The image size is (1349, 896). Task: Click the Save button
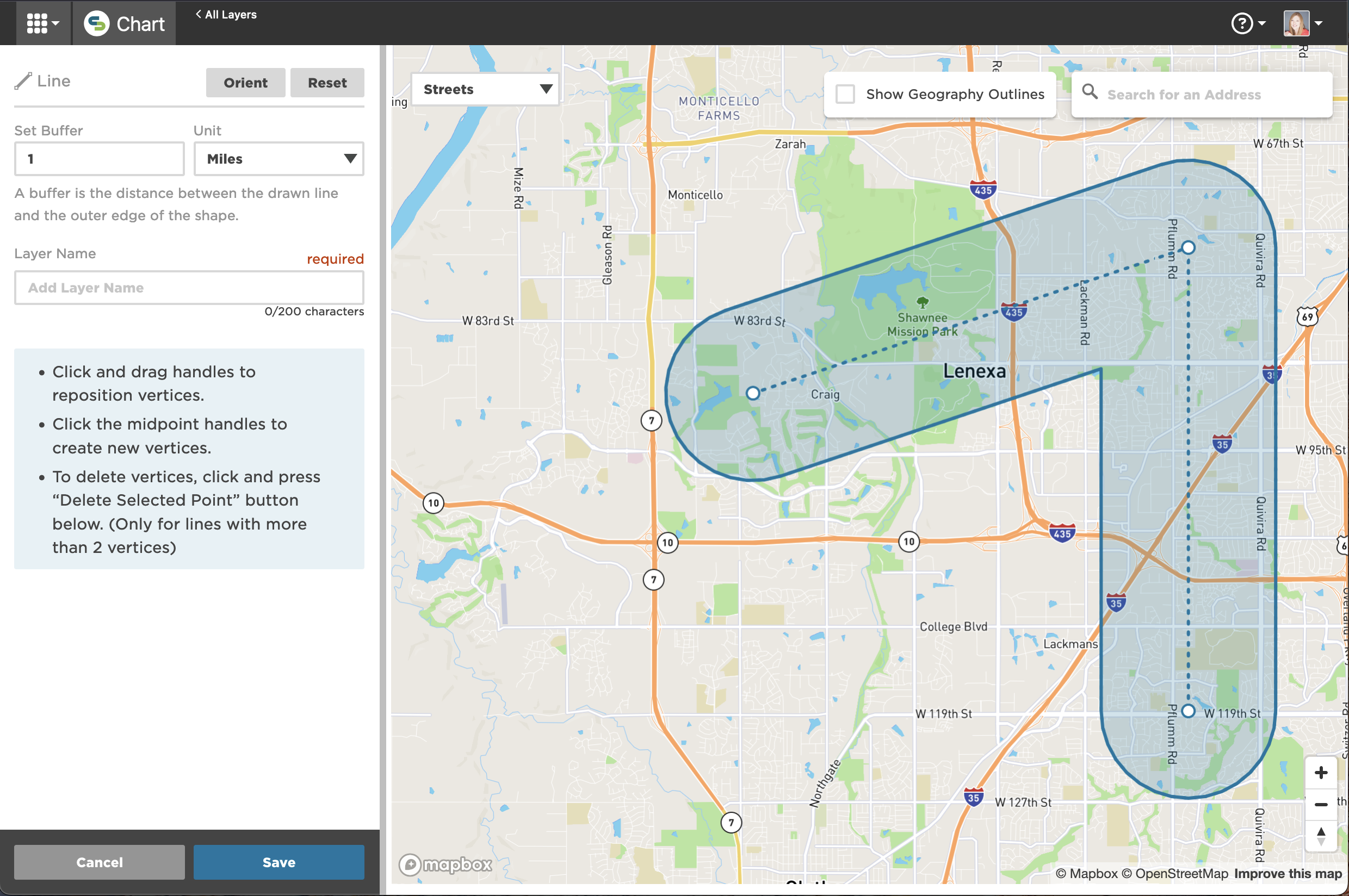(x=279, y=862)
